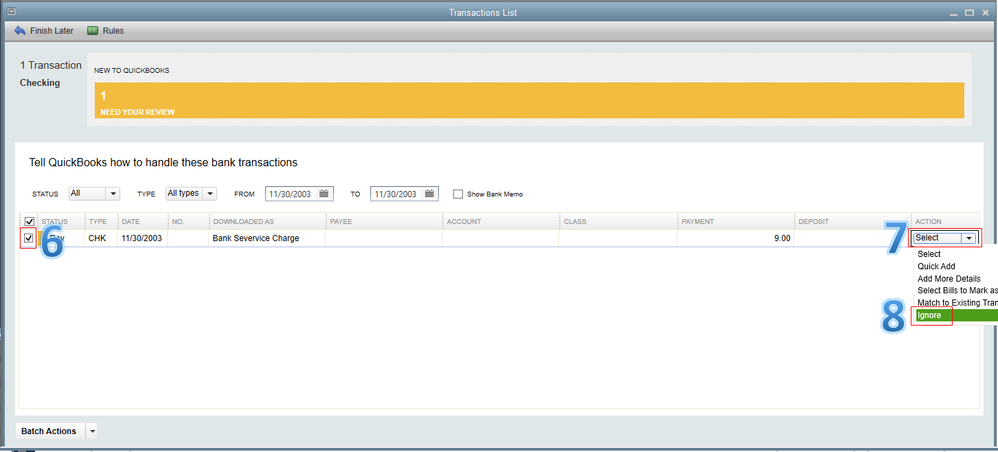Open calendar picker for TO date
Screen dimensions: 998x452
pos(429,194)
